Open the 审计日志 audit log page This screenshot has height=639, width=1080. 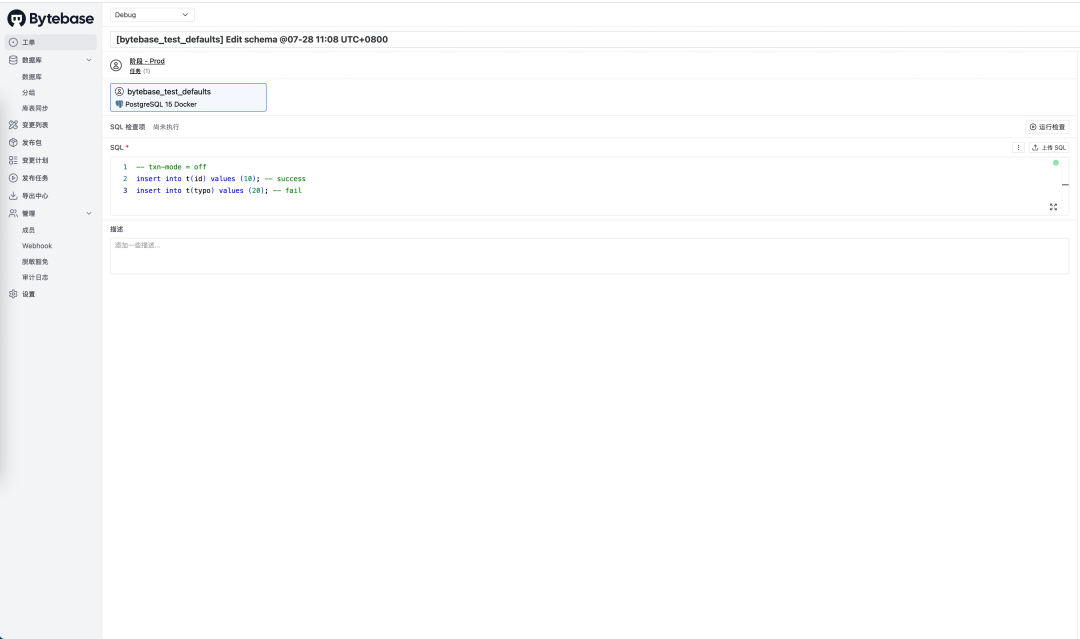(x=35, y=277)
